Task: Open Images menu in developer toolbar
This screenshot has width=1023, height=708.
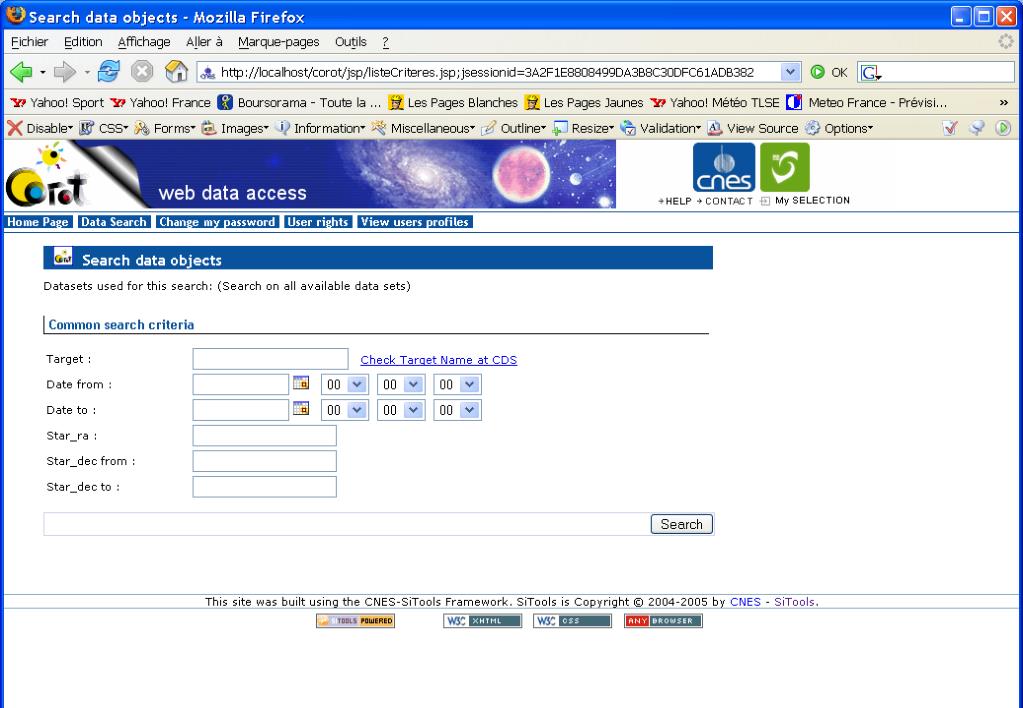Action: pos(235,128)
